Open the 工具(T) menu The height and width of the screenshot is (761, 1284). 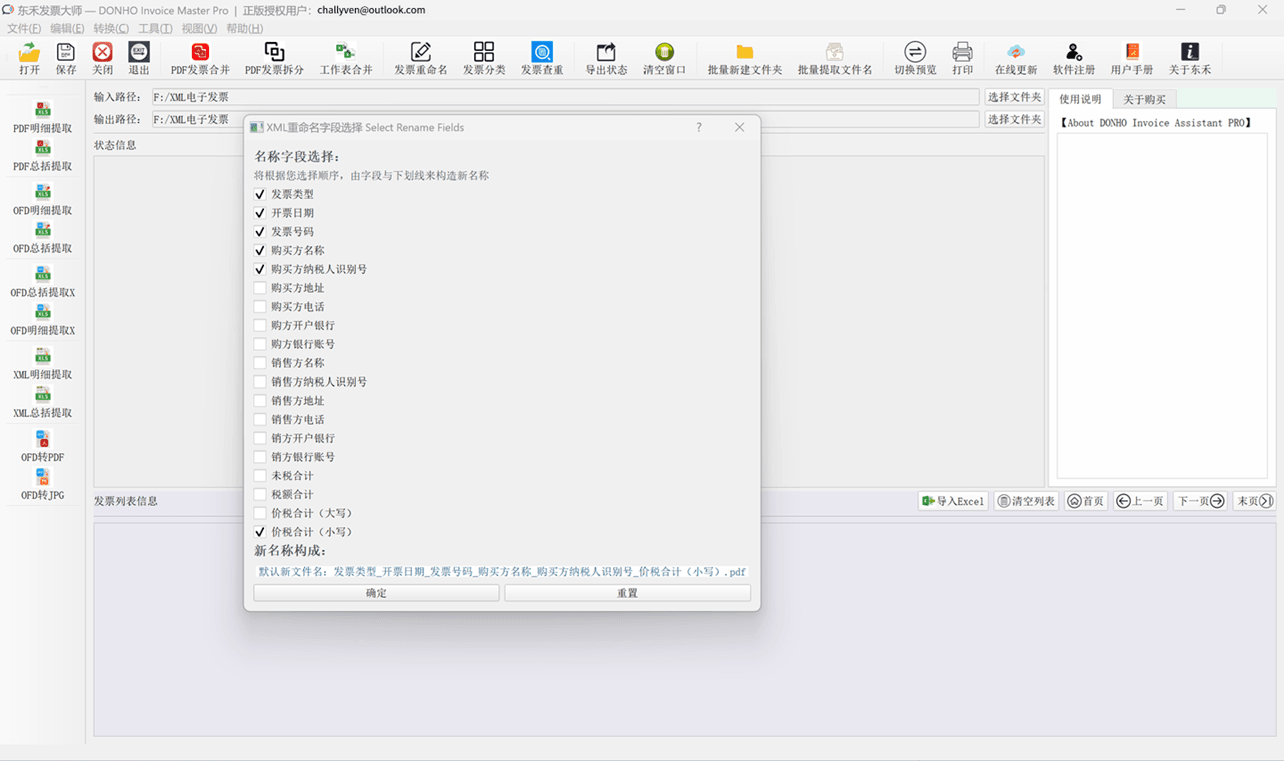pos(155,28)
